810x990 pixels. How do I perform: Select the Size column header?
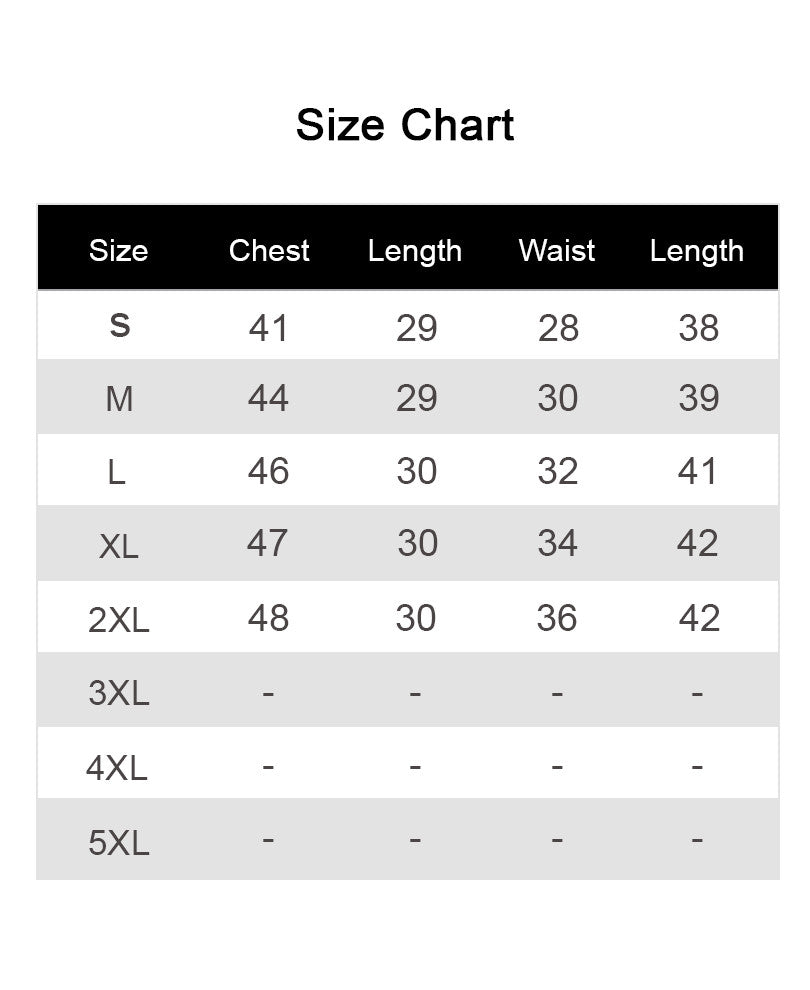pos(119,251)
